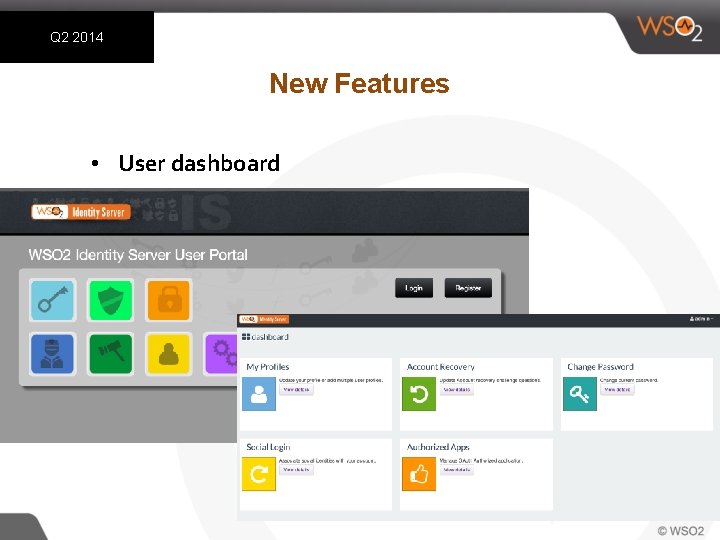Viewport: 720px width, 540px height.
Task: Click the 'New Features' slide title
Action: point(360,83)
